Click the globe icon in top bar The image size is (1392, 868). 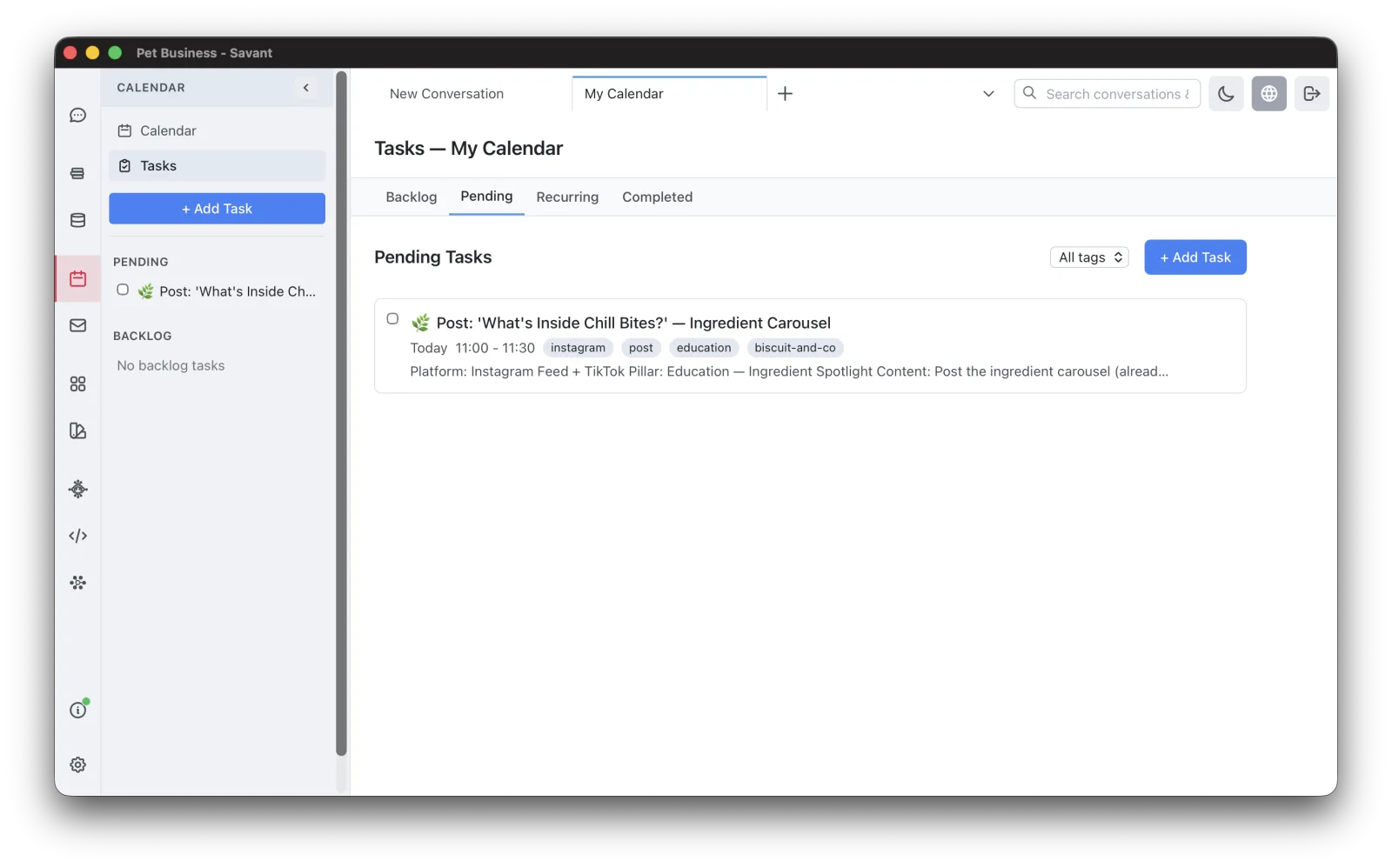1269,94
